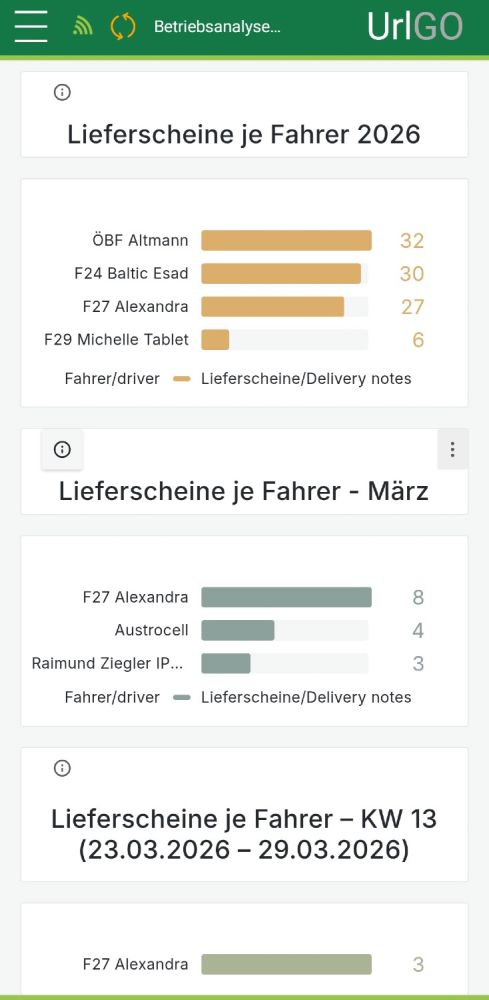Click the F29 Michelle Tablet bar
Screen dimensions: 489x1000
point(215,340)
